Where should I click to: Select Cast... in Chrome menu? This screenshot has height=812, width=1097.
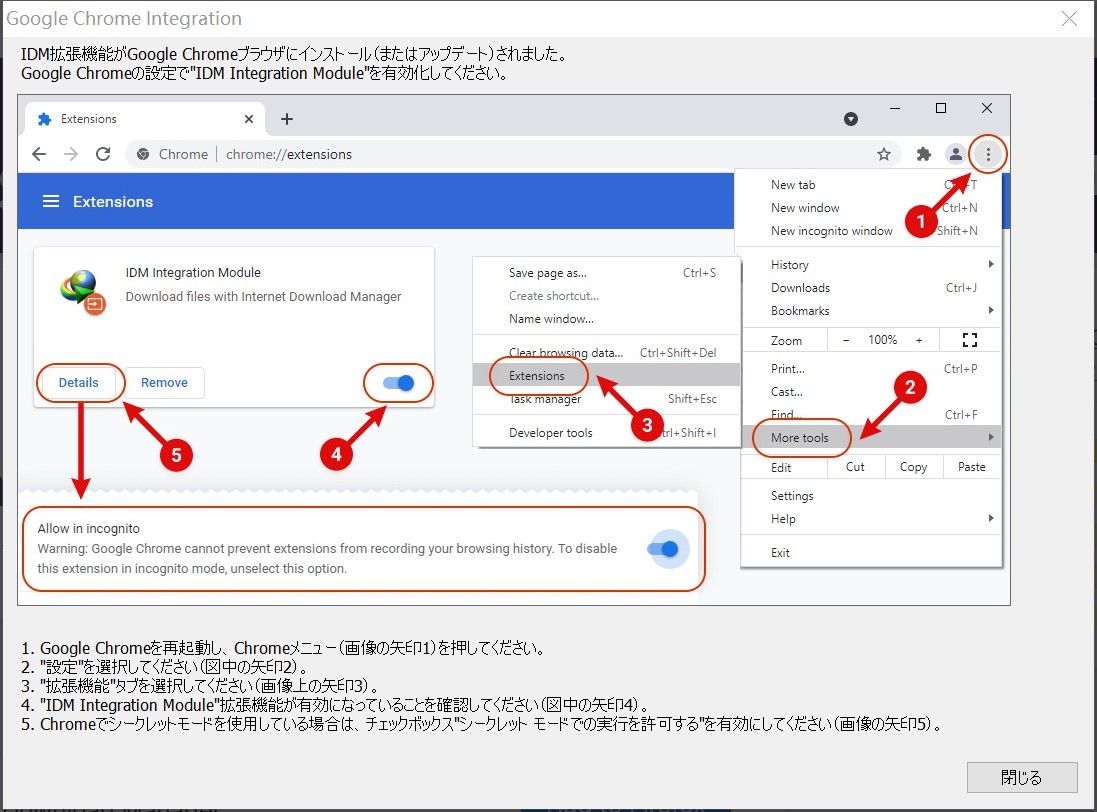coord(786,392)
